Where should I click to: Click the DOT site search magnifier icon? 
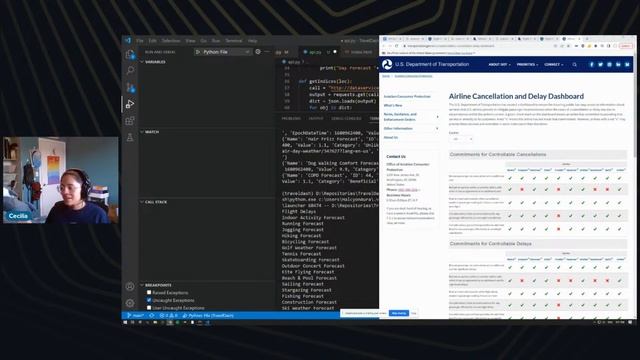tap(574, 64)
